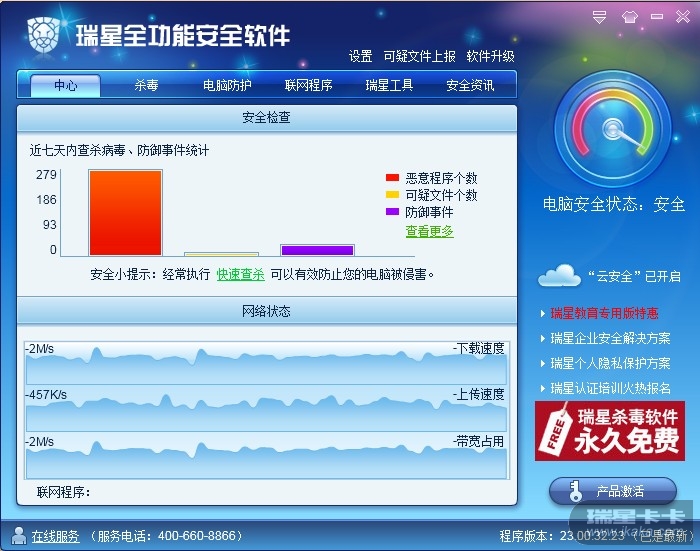Click the 安全检查 section header
This screenshot has height=551, width=700.
[x=267, y=118]
